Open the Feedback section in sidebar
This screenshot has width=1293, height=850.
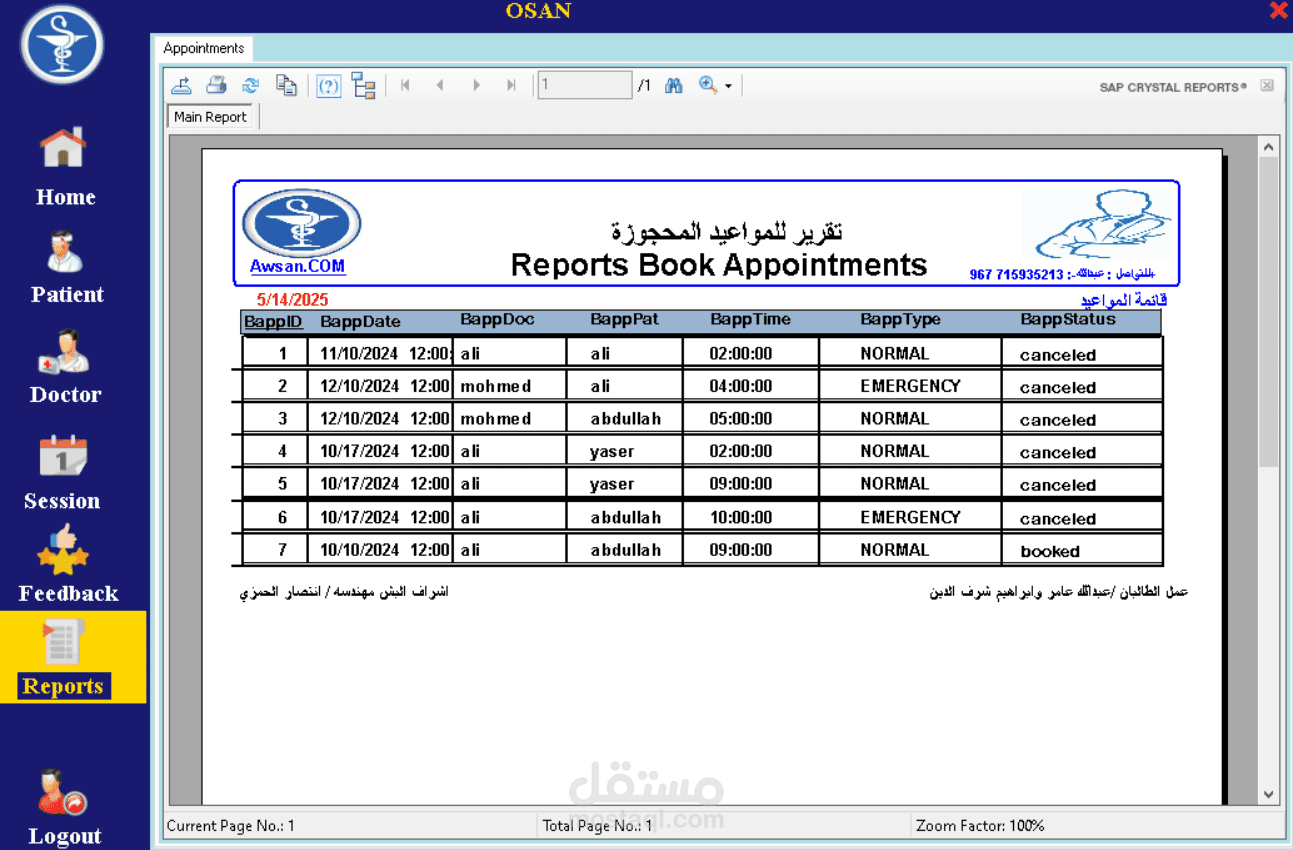click(x=67, y=564)
